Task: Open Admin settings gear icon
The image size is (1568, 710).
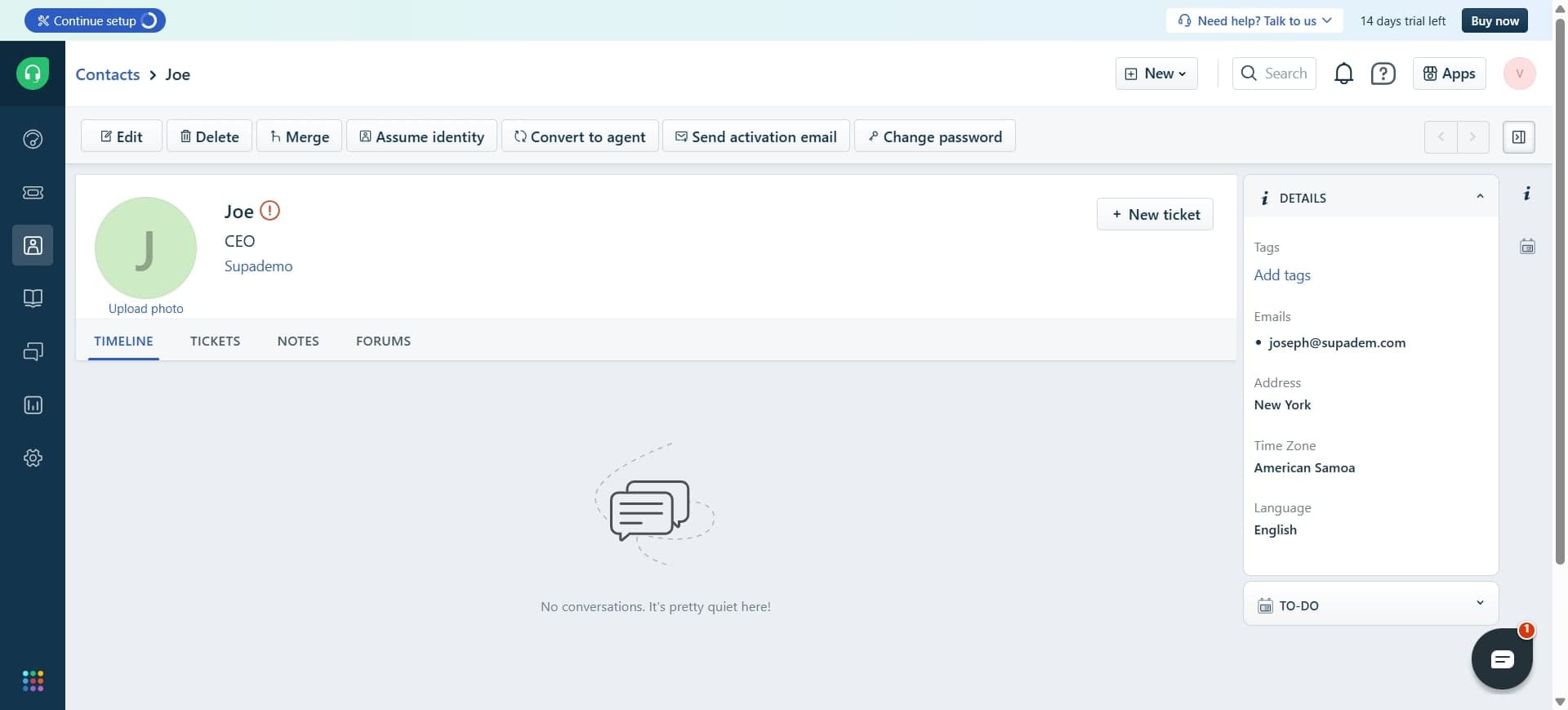Action: (x=33, y=458)
